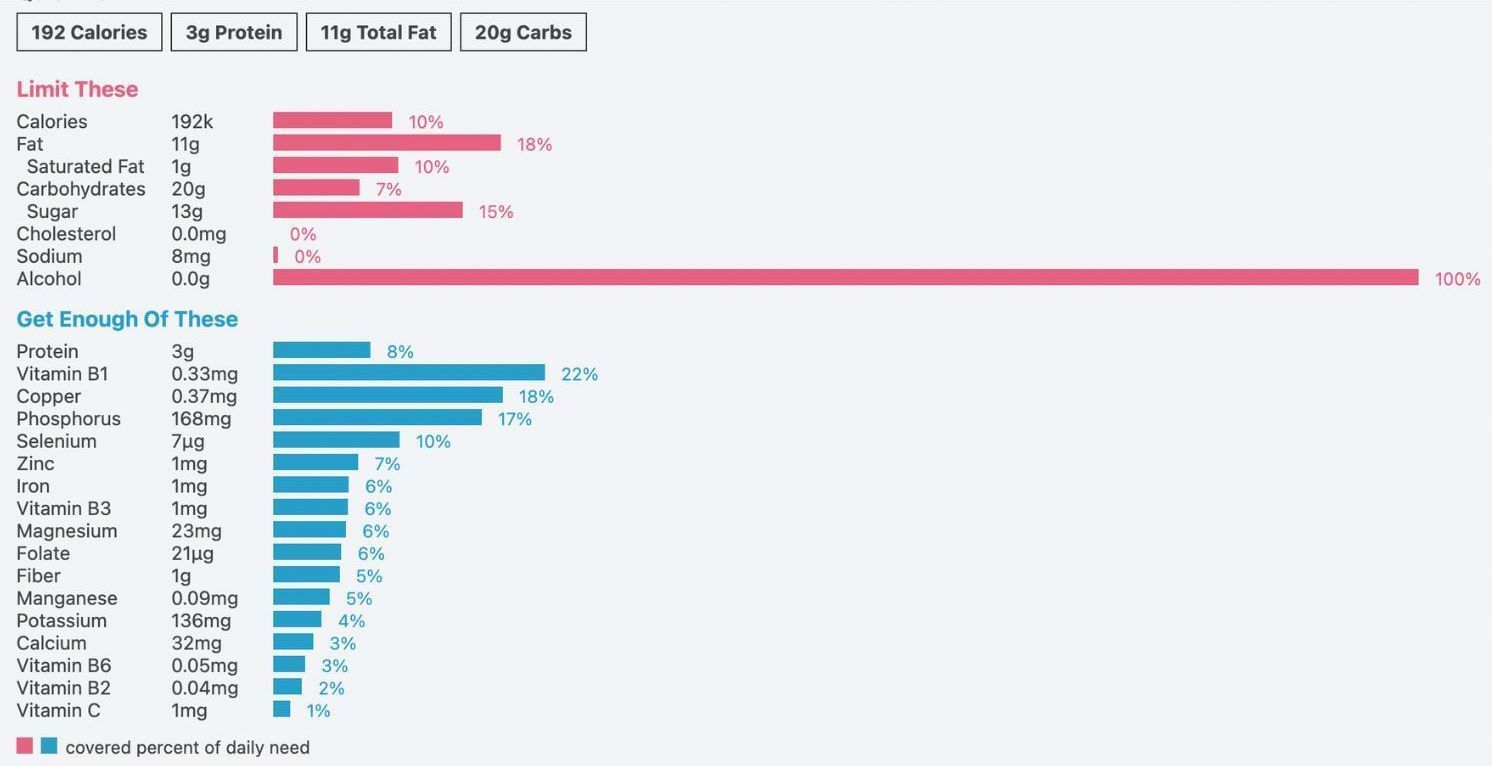Click the pink Sugar 15% bar

[367, 210]
